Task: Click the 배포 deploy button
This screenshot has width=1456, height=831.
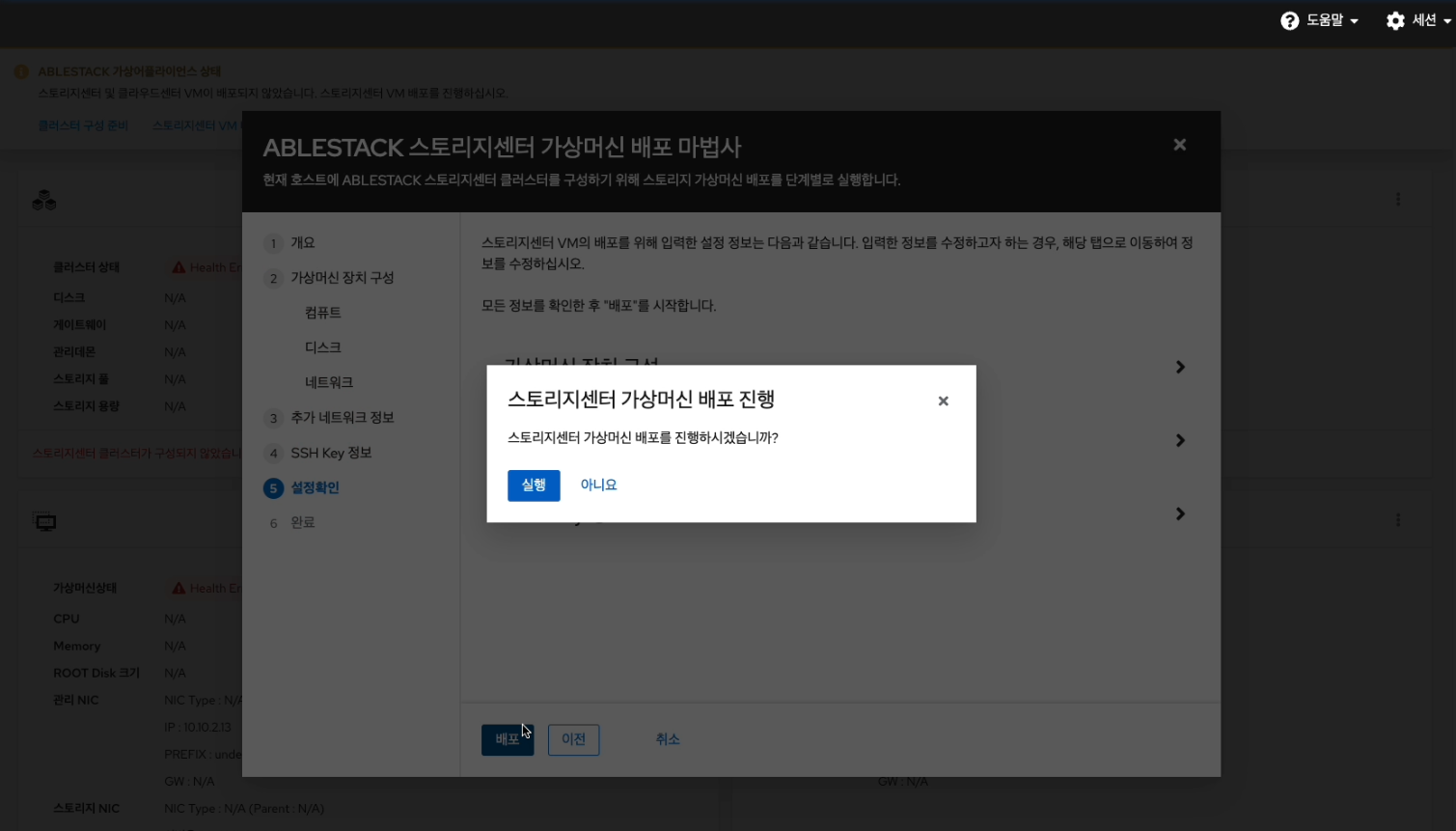Action: [x=508, y=740]
